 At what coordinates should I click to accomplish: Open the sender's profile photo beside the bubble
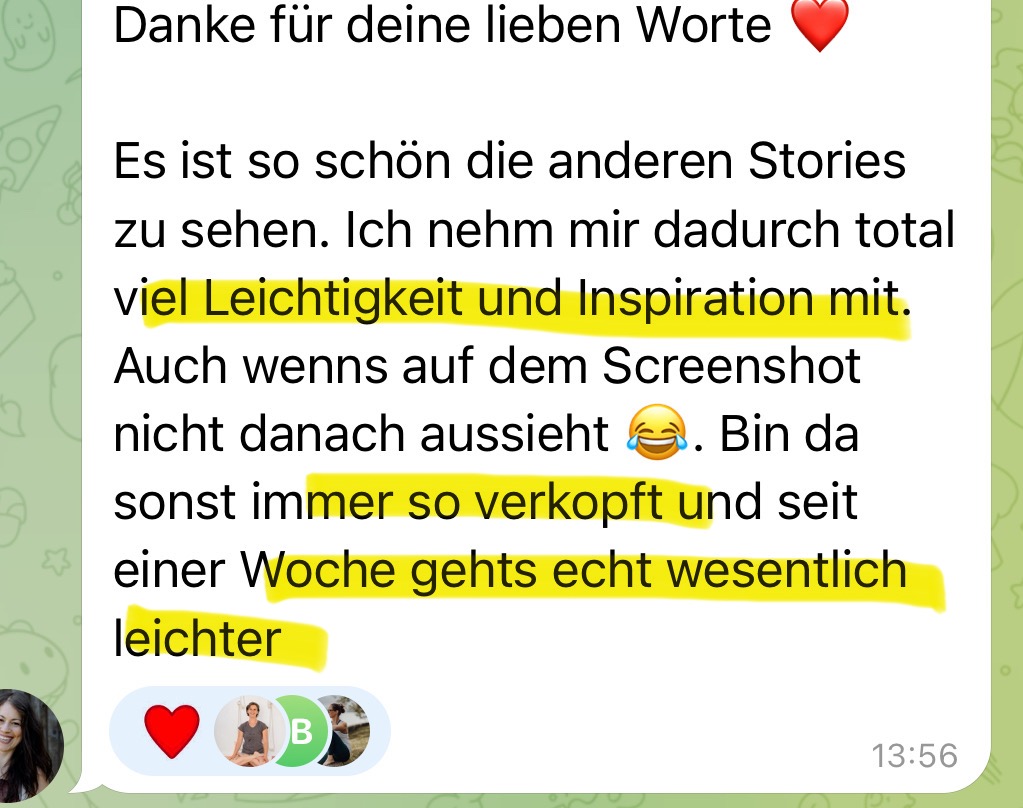(x=29, y=745)
